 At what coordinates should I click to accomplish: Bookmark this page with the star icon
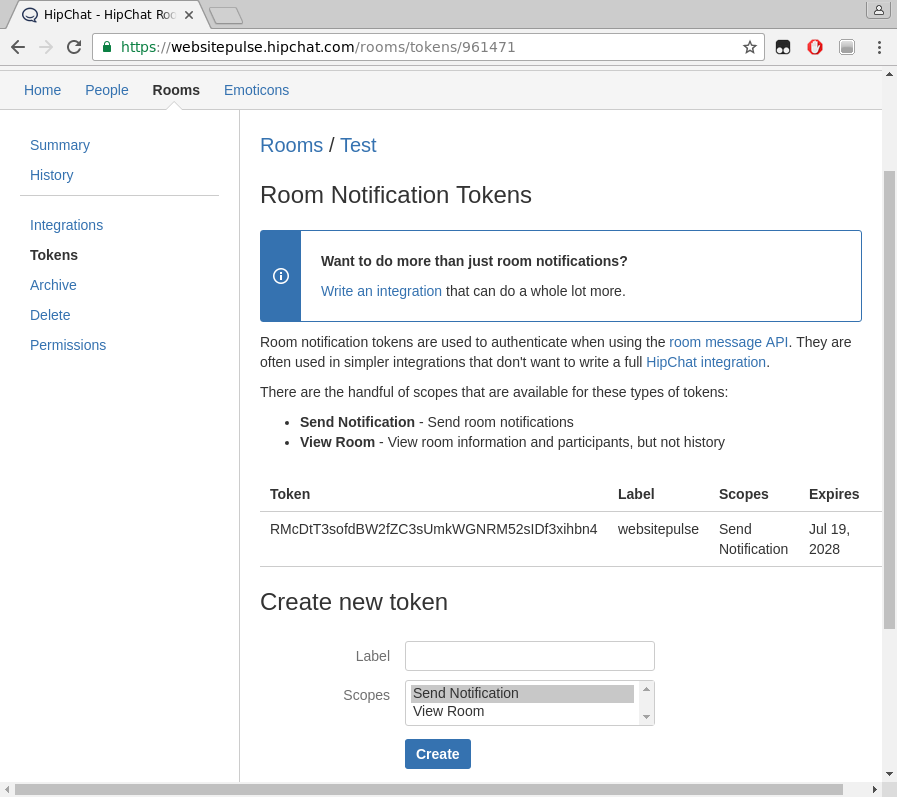[749, 47]
